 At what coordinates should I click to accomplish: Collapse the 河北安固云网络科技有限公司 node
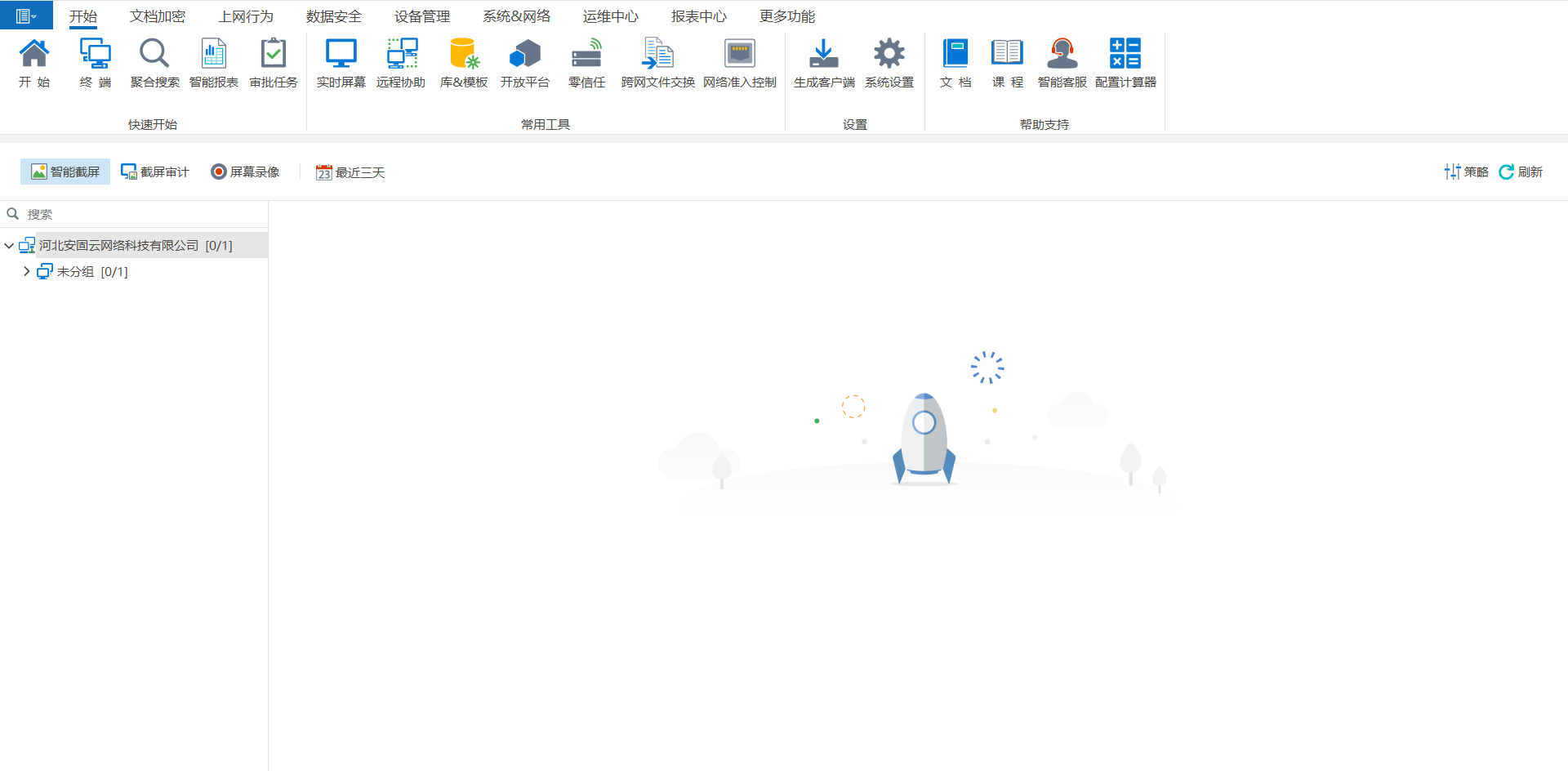(x=9, y=245)
